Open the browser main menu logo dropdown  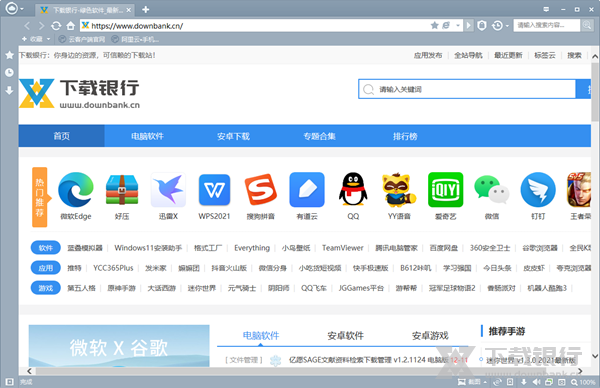pyautogui.click(x=15, y=8)
